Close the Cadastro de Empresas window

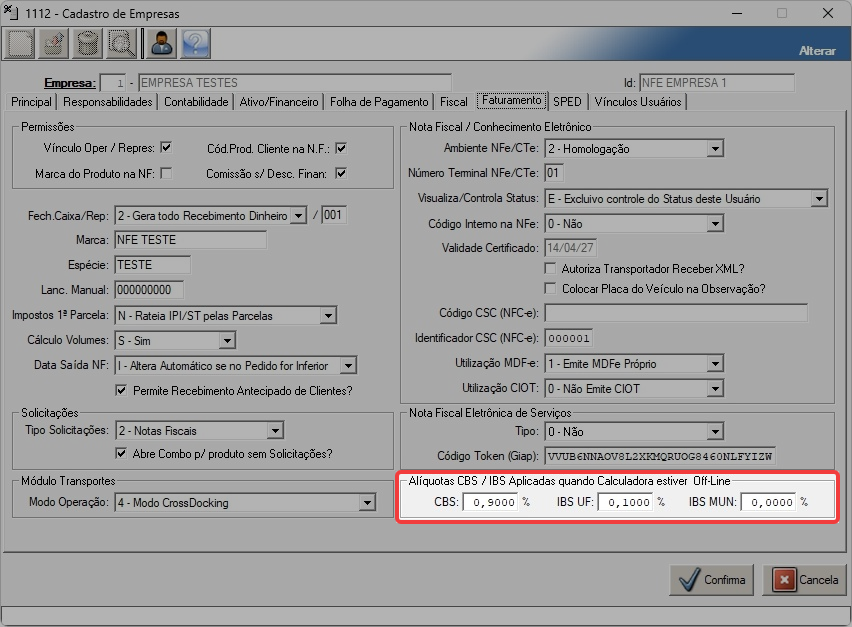[x=828, y=12]
